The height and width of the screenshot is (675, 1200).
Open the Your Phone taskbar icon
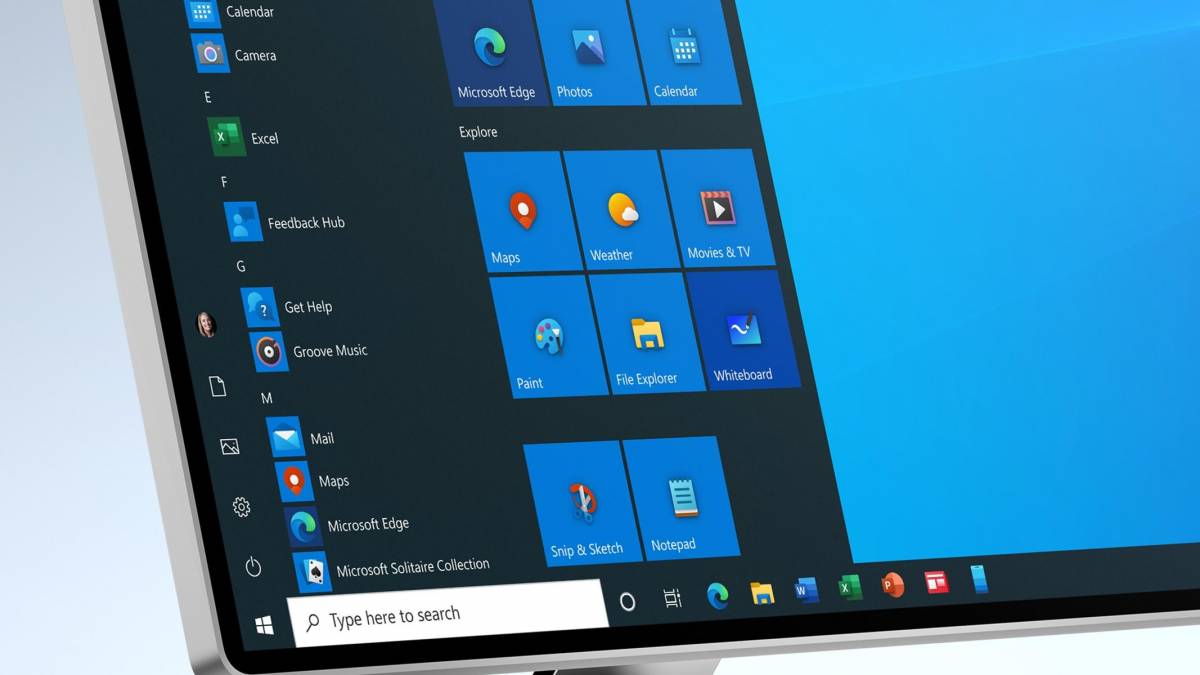[x=978, y=578]
